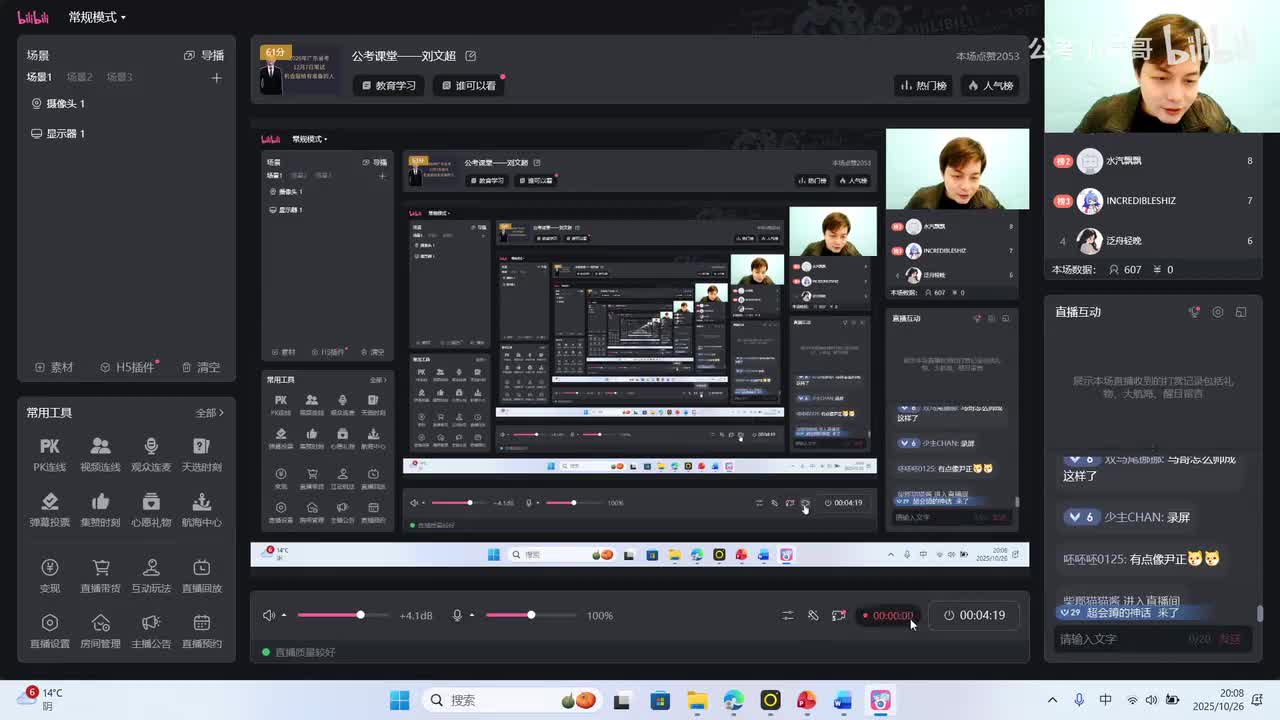Mute the speaker output
1280x720 pixels.
(268, 615)
